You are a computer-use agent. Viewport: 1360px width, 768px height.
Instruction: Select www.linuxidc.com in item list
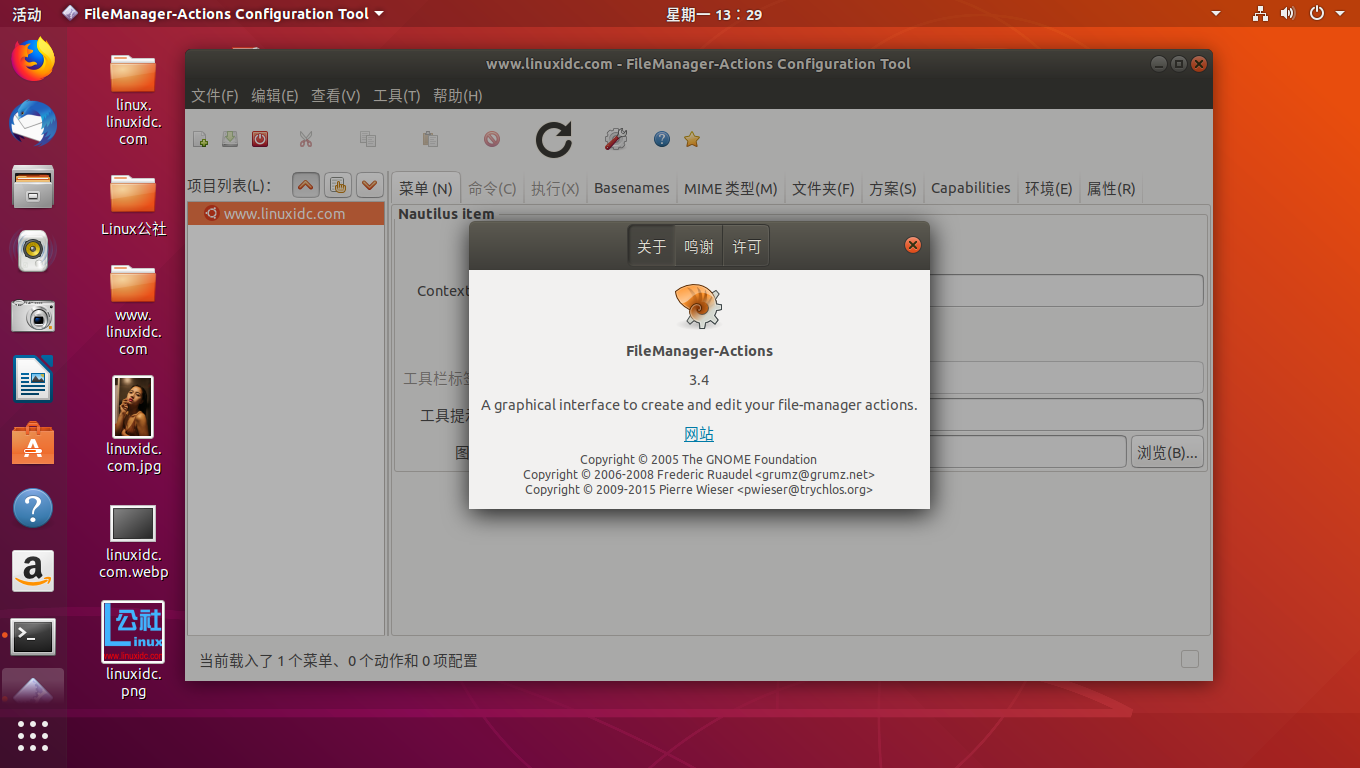click(286, 213)
